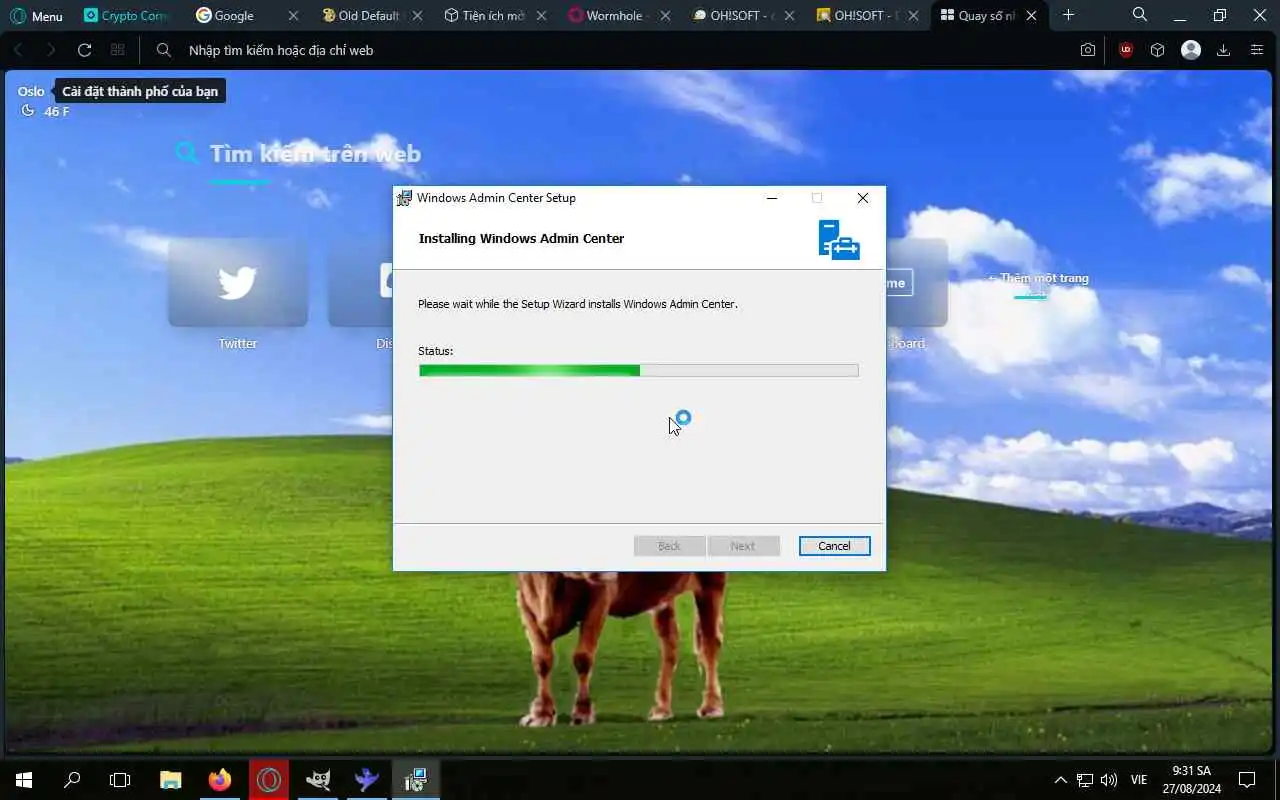
Task: Click the browser back arrow
Action: click(x=19, y=50)
